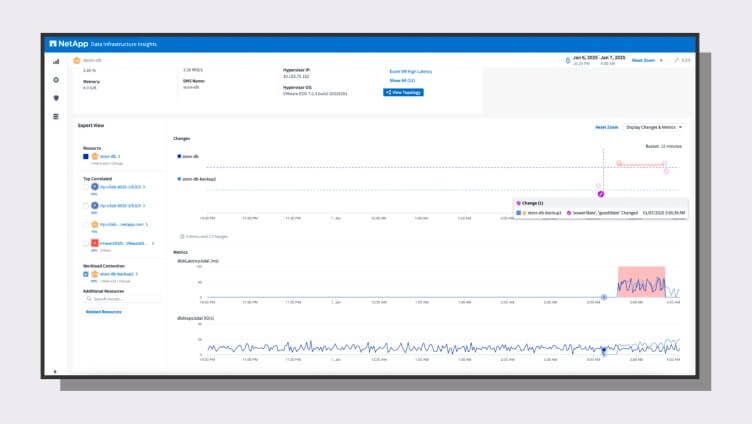Viewport: 752px width, 424px height.
Task: Click the View Topology button
Action: pos(403,92)
